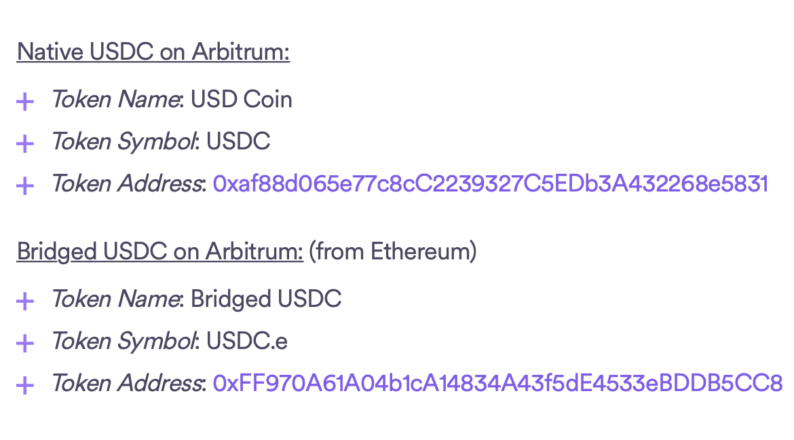
Task: Open the native USDC address starting 0xaf88
Action: click(x=490, y=184)
